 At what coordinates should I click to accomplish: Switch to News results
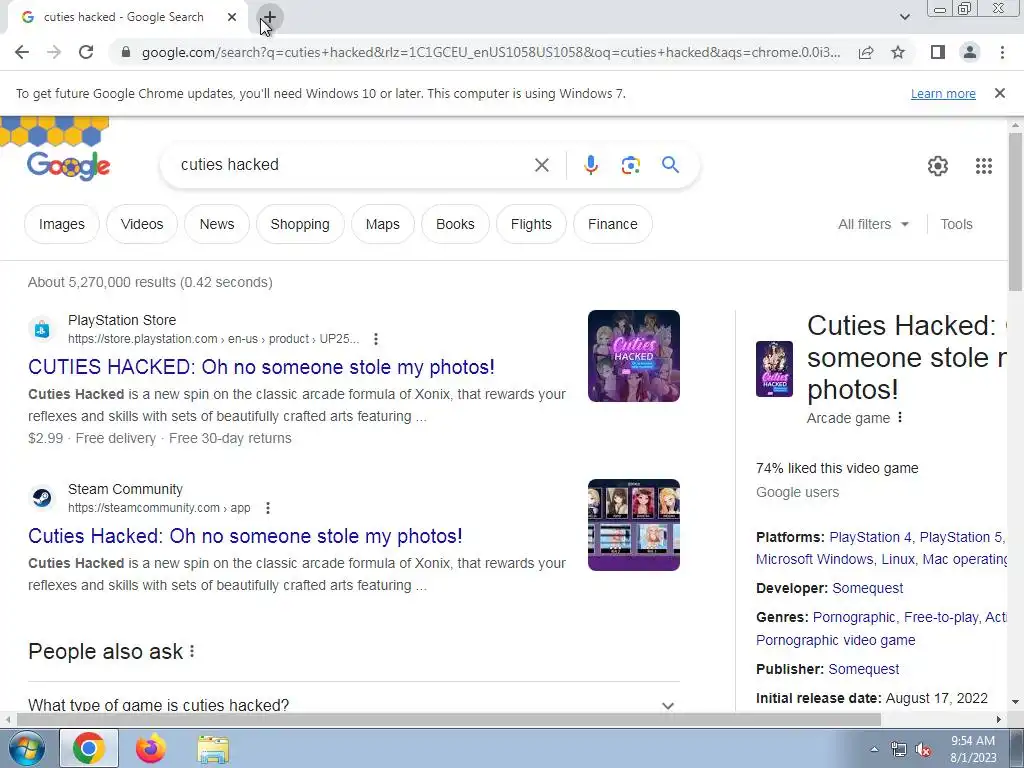tap(217, 224)
